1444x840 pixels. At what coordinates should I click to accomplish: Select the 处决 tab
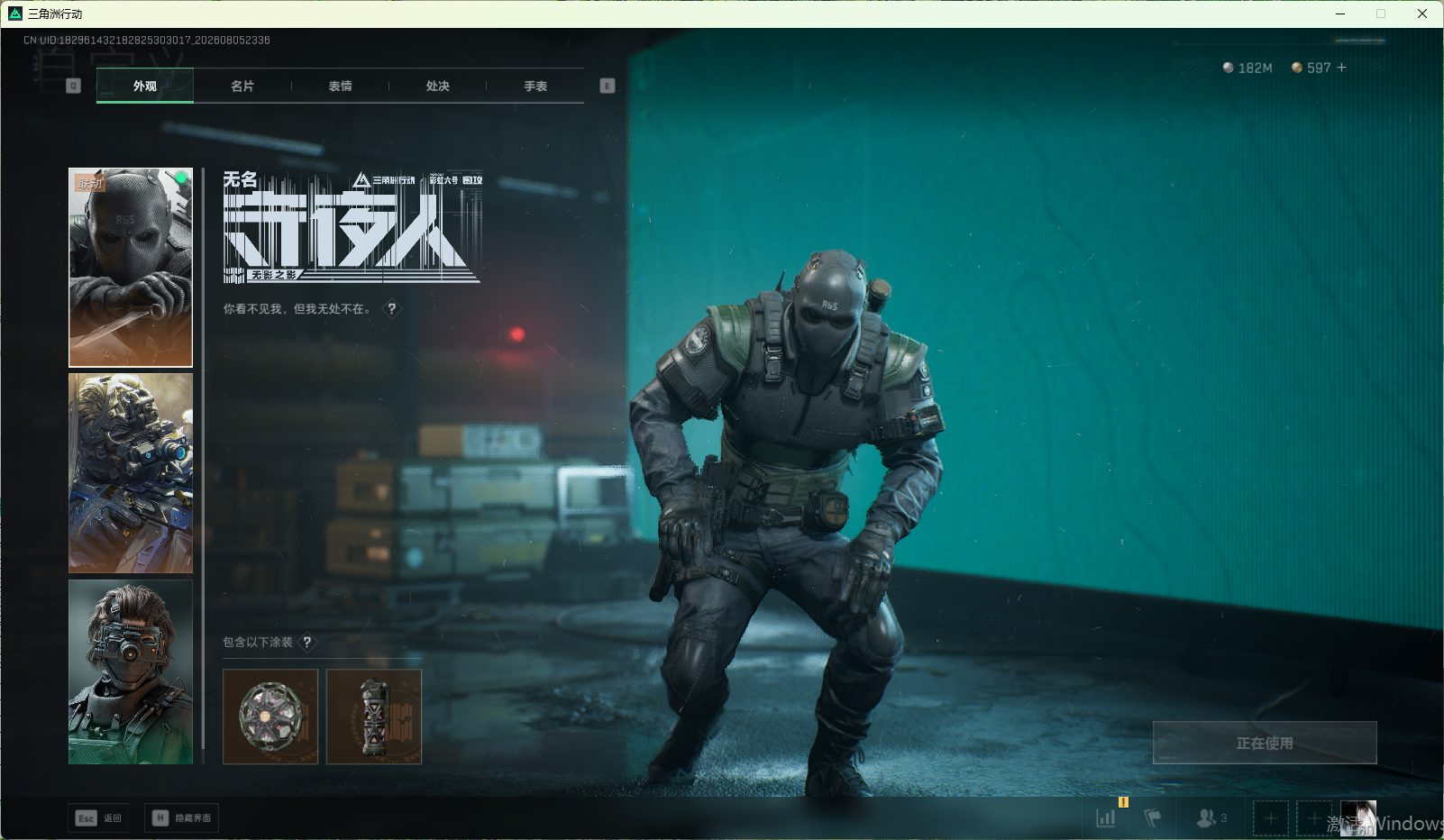(x=438, y=86)
